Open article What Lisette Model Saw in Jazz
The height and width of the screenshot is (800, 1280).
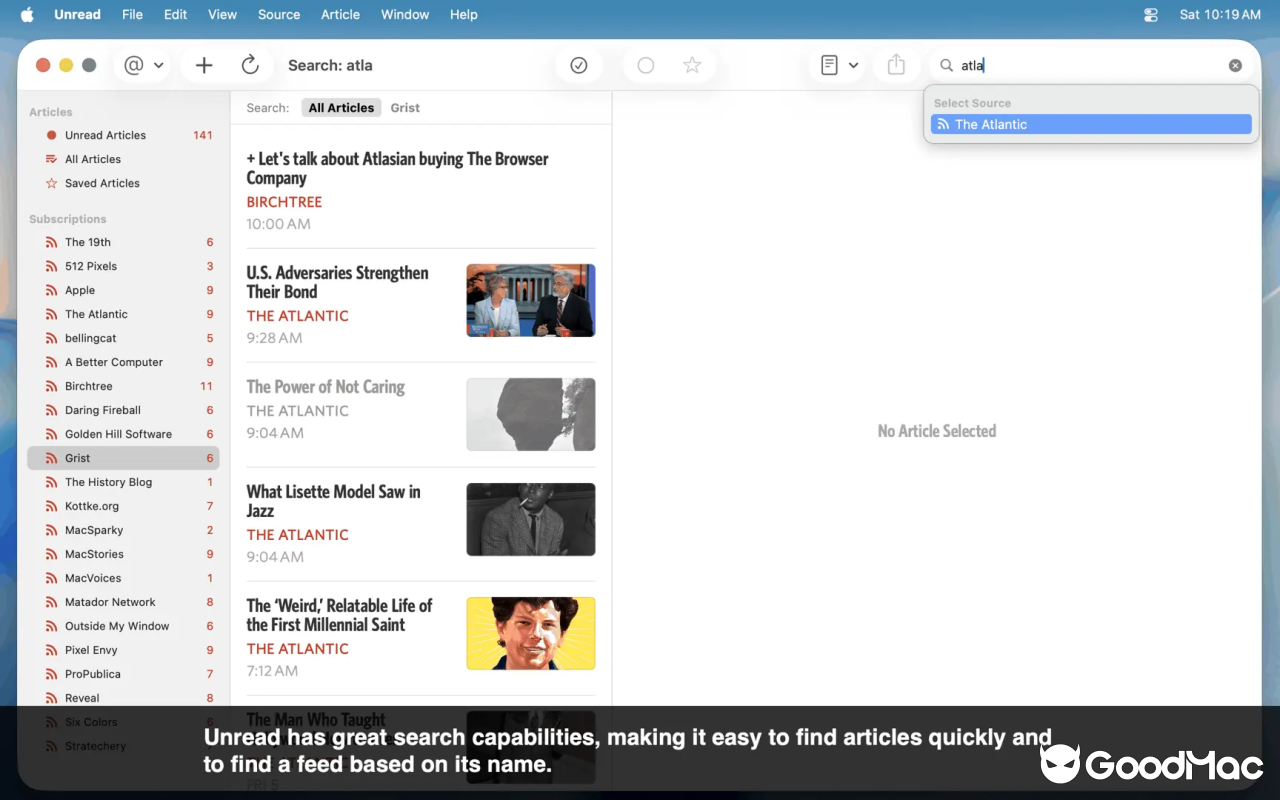coord(421,524)
